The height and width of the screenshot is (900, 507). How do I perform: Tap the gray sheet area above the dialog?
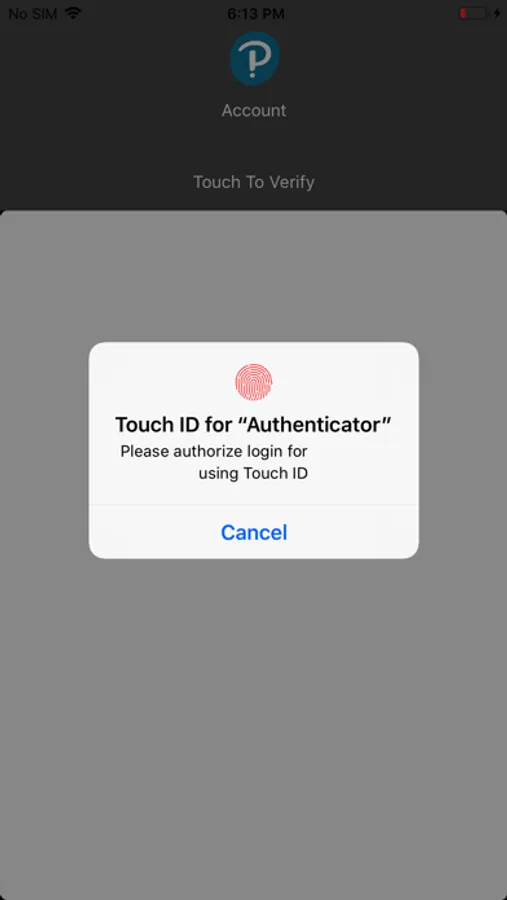pos(253,276)
